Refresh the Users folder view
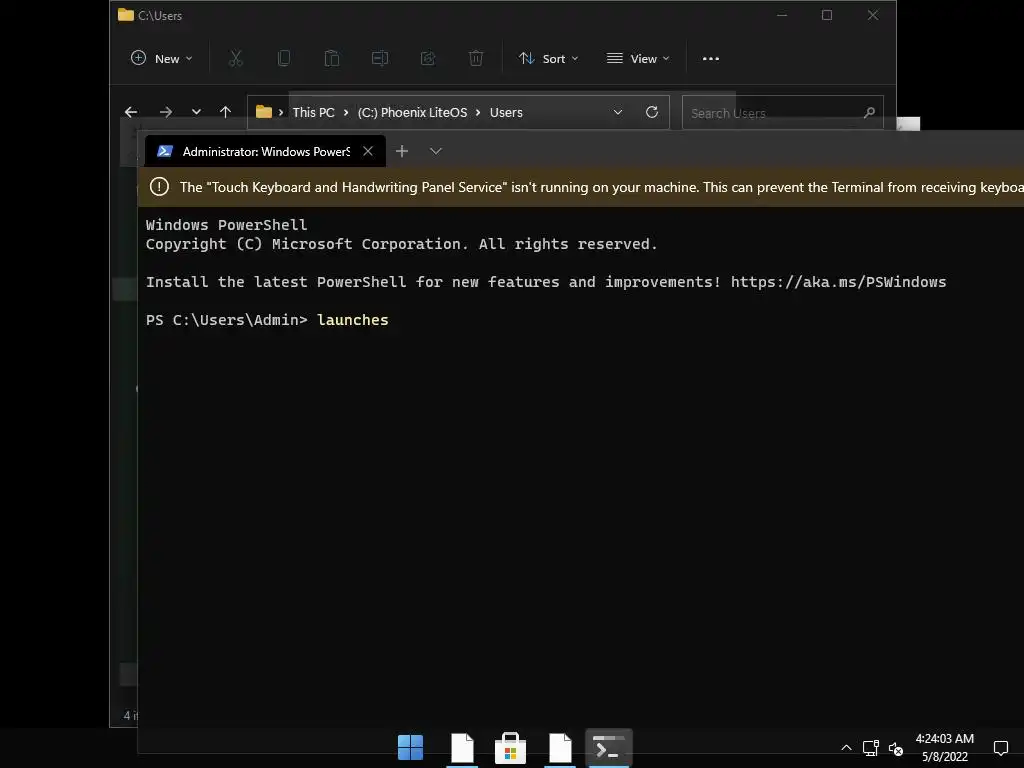The height and width of the screenshot is (768, 1024). [652, 112]
